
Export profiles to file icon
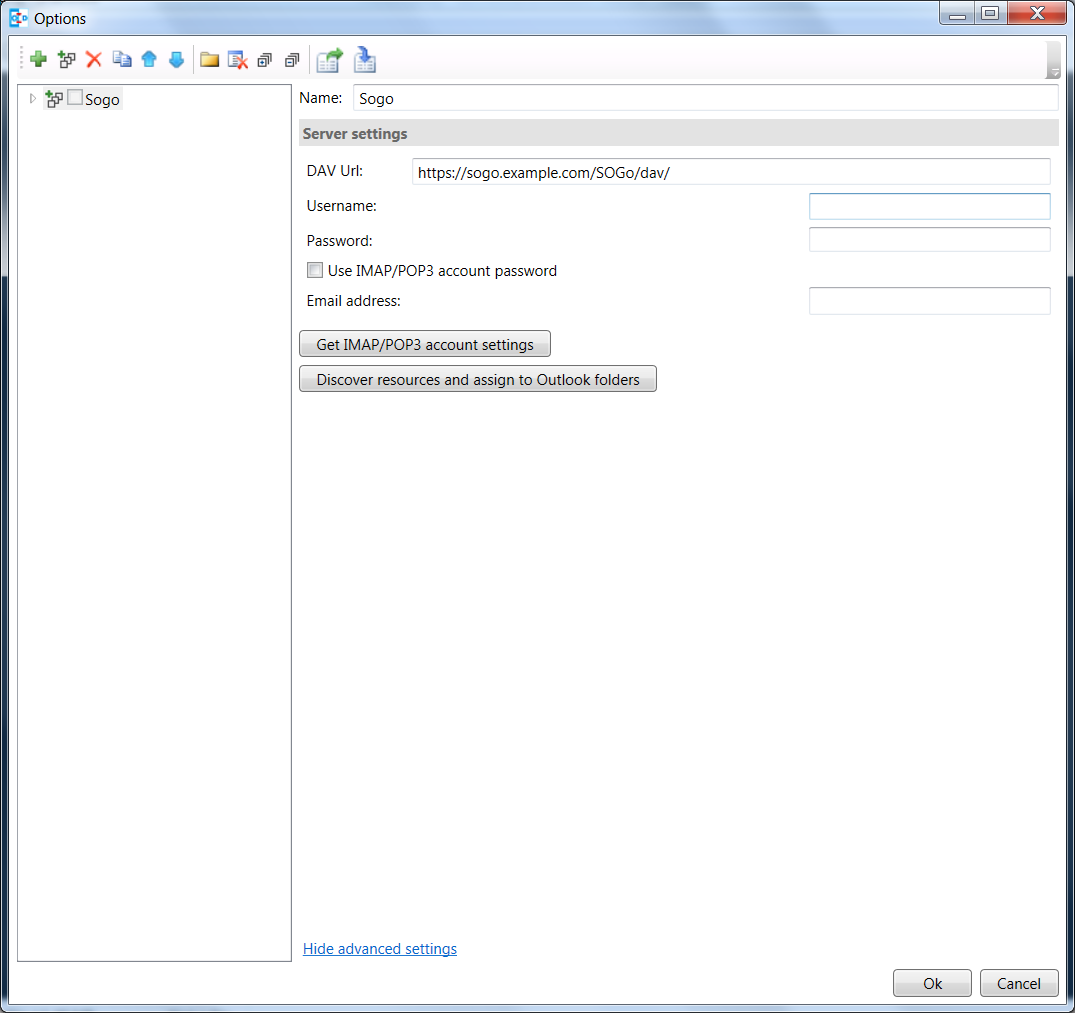click(329, 60)
